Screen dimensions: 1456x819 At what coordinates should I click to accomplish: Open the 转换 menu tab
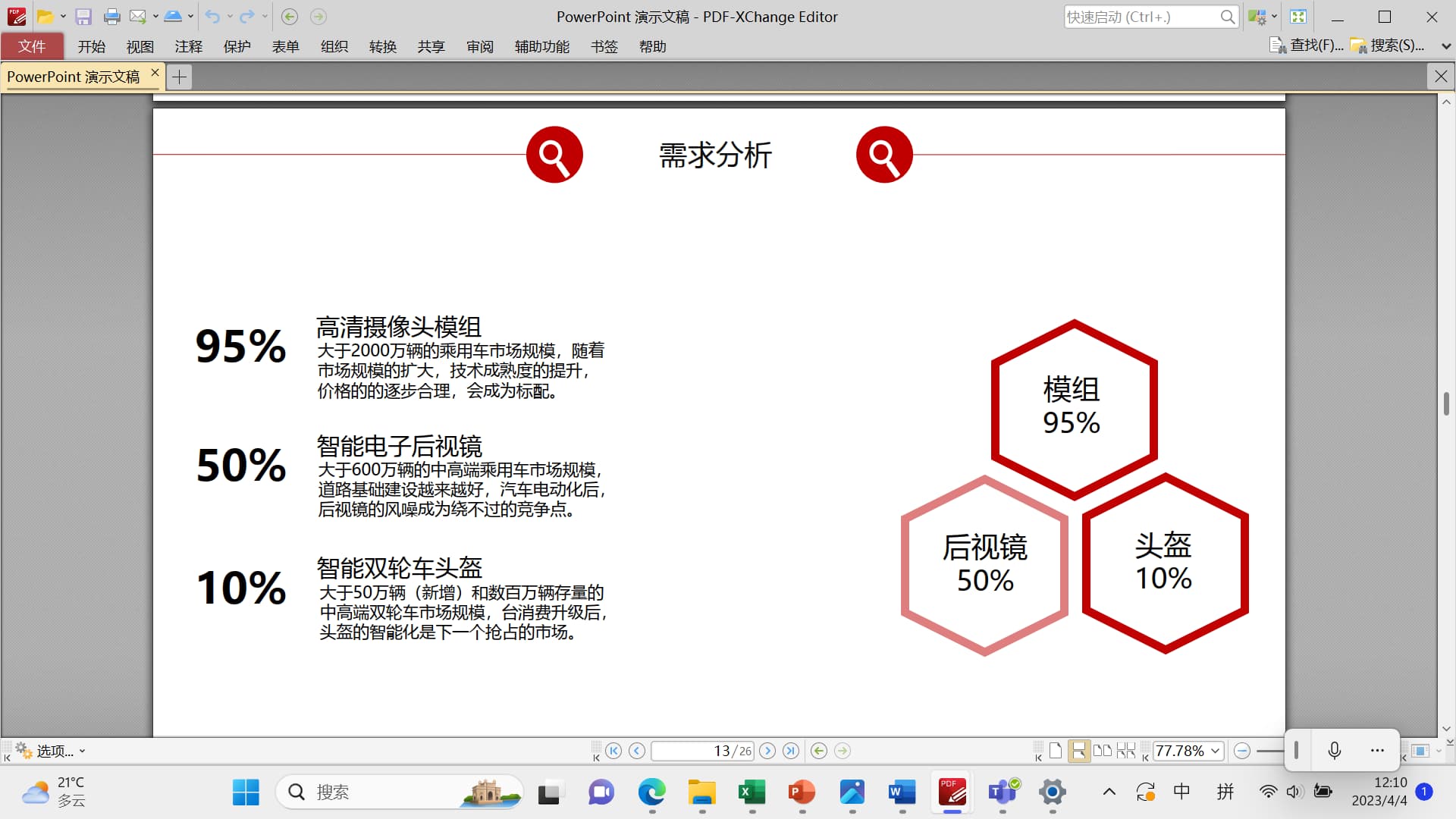(x=382, y=46)
